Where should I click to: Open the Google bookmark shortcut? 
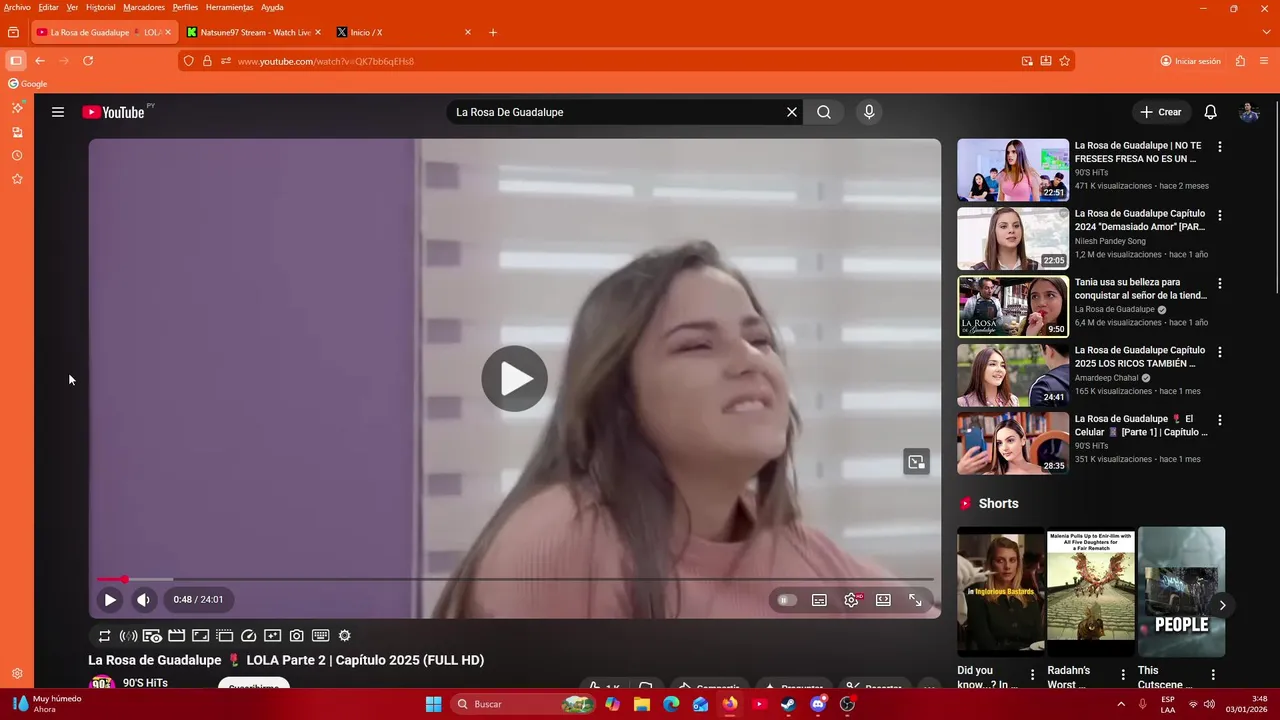[27, 84]
